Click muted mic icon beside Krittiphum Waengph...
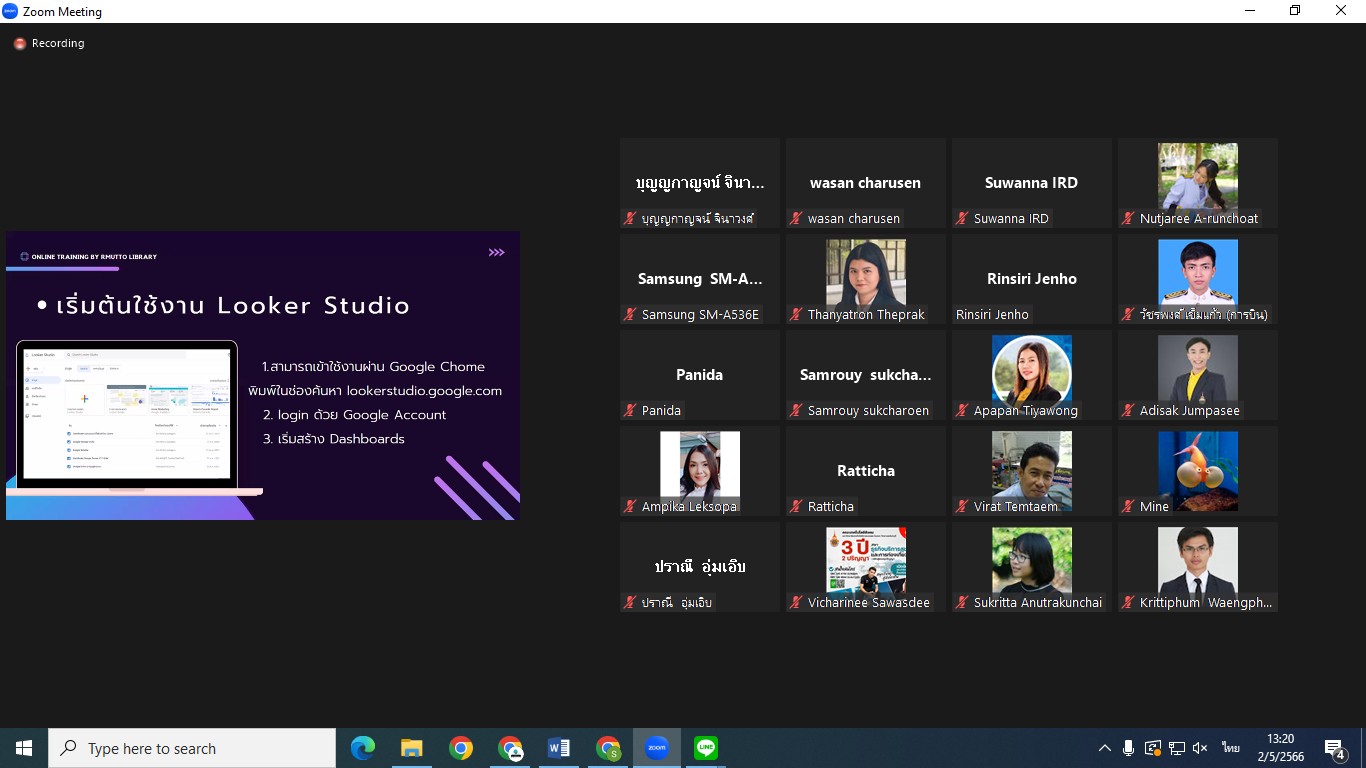The height and width of the screenshot is (768, 1366). pyautogui.click(x=1128, y=602)
